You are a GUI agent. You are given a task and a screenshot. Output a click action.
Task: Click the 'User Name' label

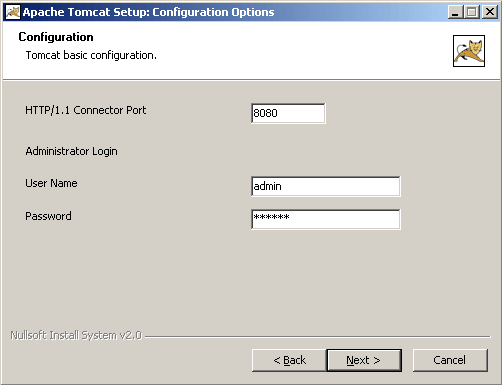[51, 183]
